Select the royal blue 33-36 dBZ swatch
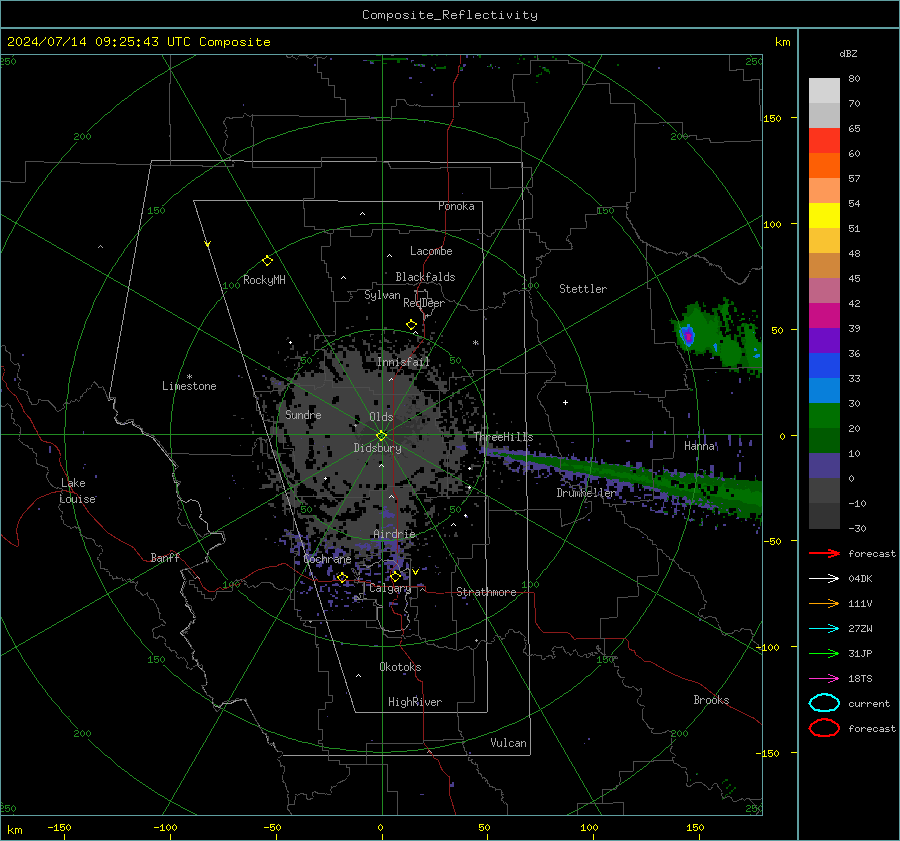 point(824,366)
